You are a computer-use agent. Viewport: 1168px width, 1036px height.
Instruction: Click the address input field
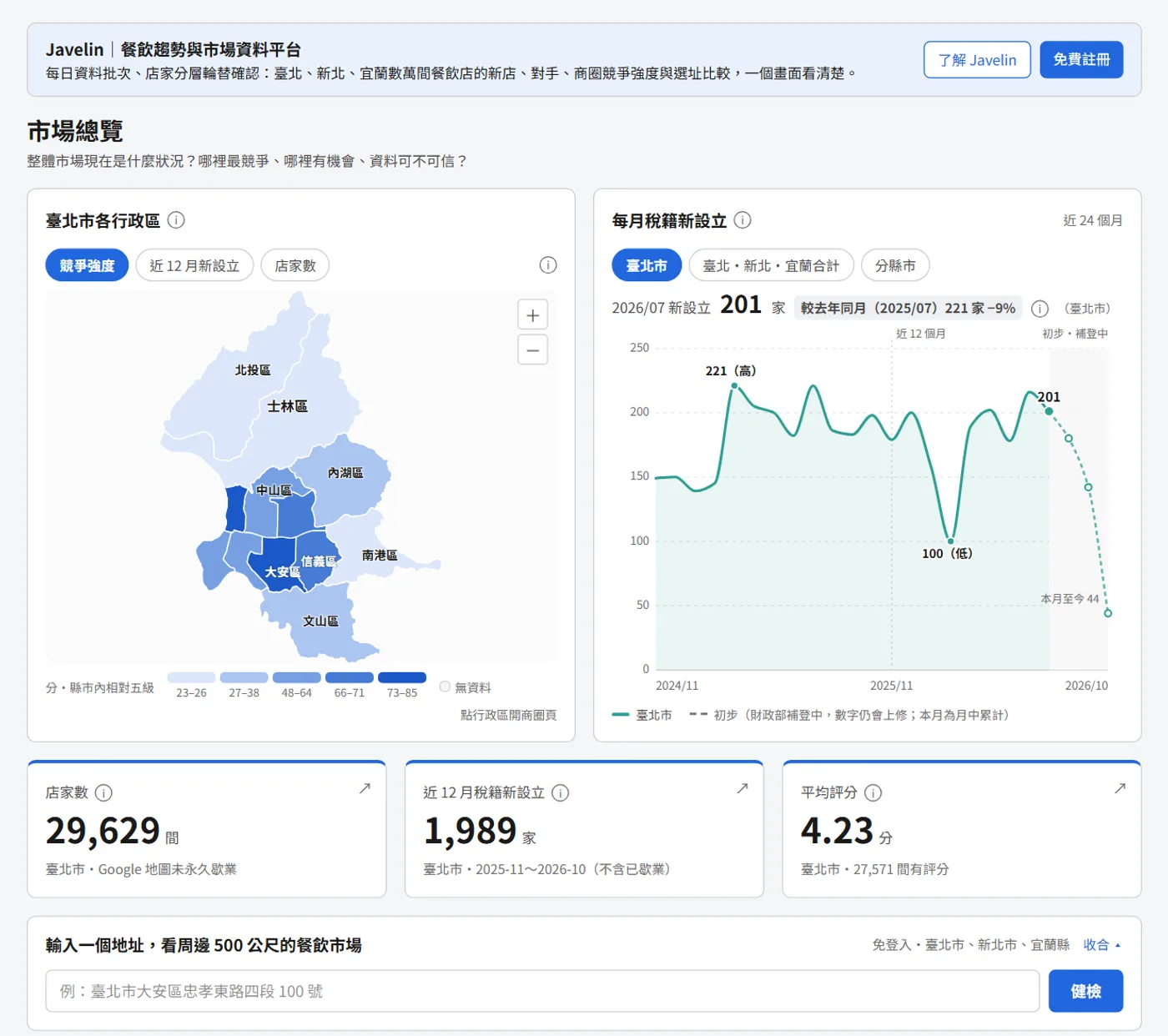pos(542,991)
